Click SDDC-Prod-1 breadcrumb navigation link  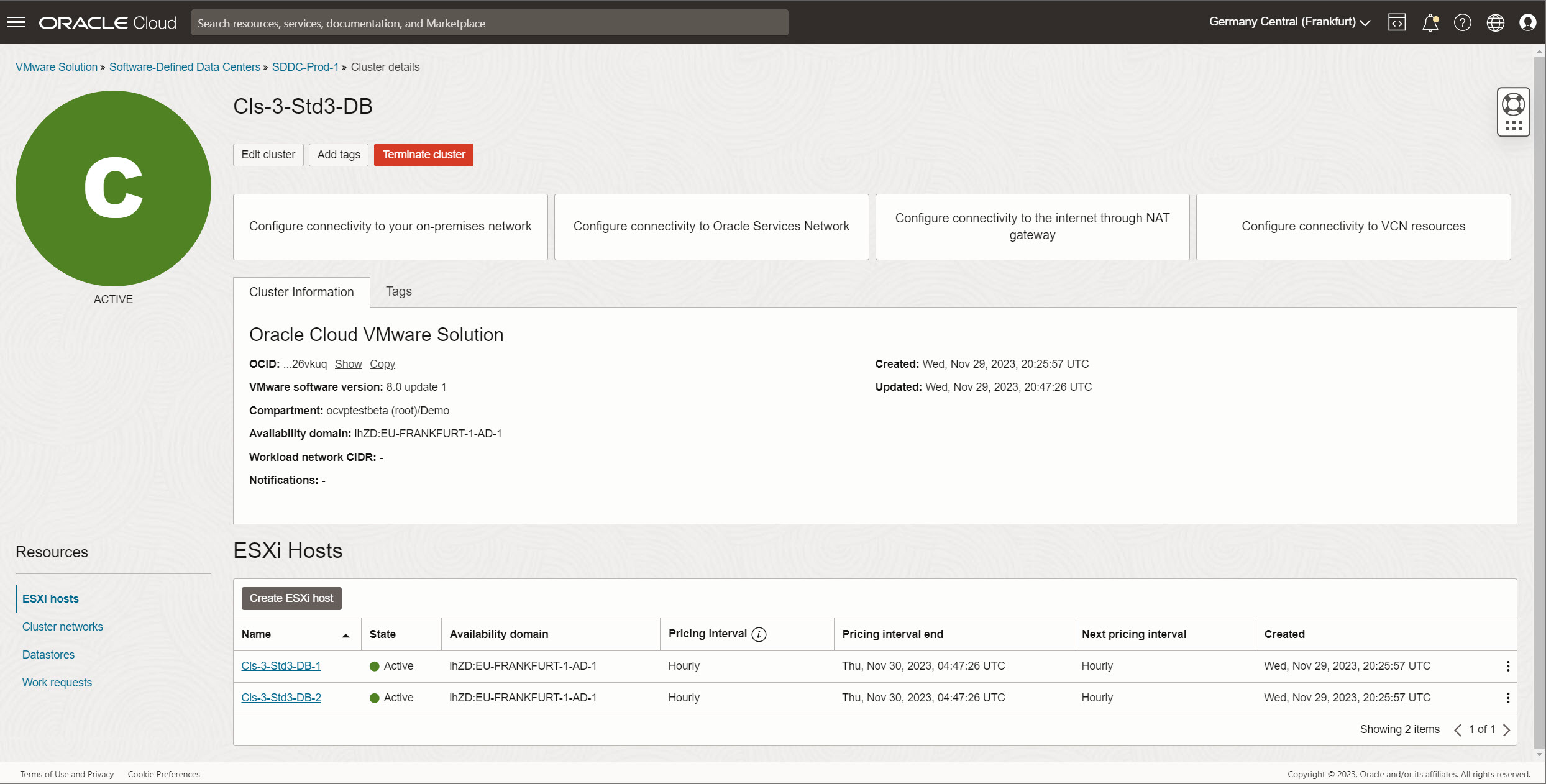point(305,66)
